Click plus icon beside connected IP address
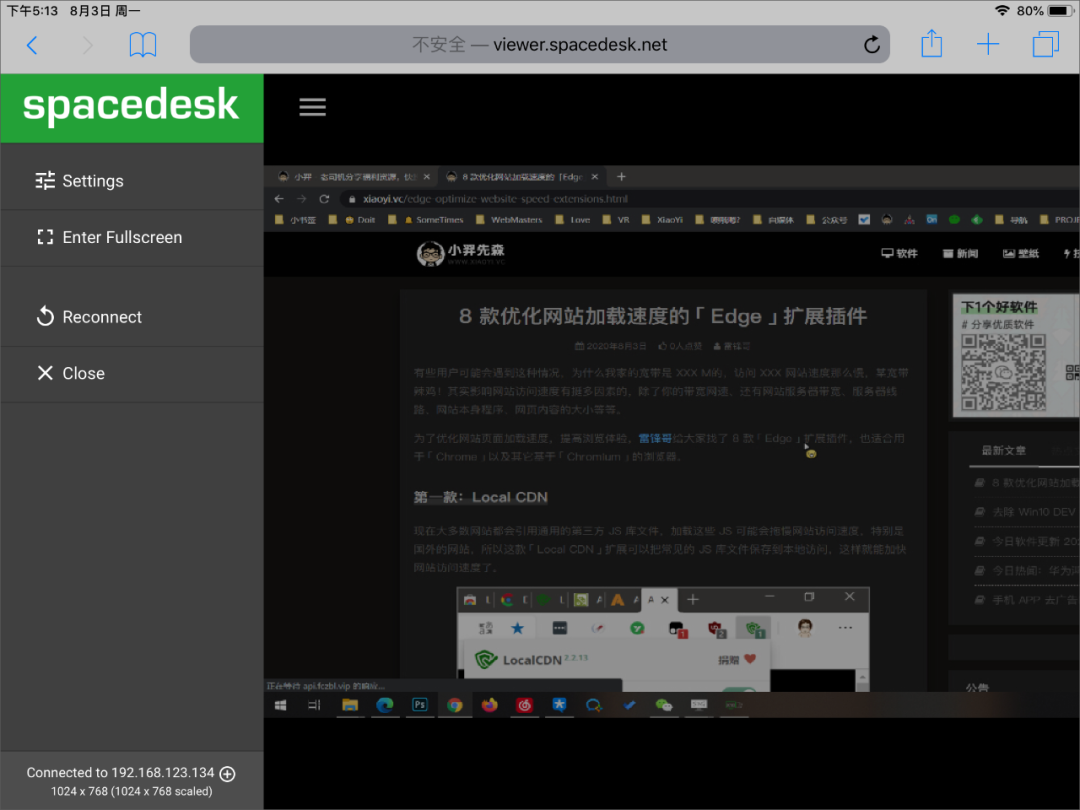This screenshot has width=1080, height=810. (228, 773)
